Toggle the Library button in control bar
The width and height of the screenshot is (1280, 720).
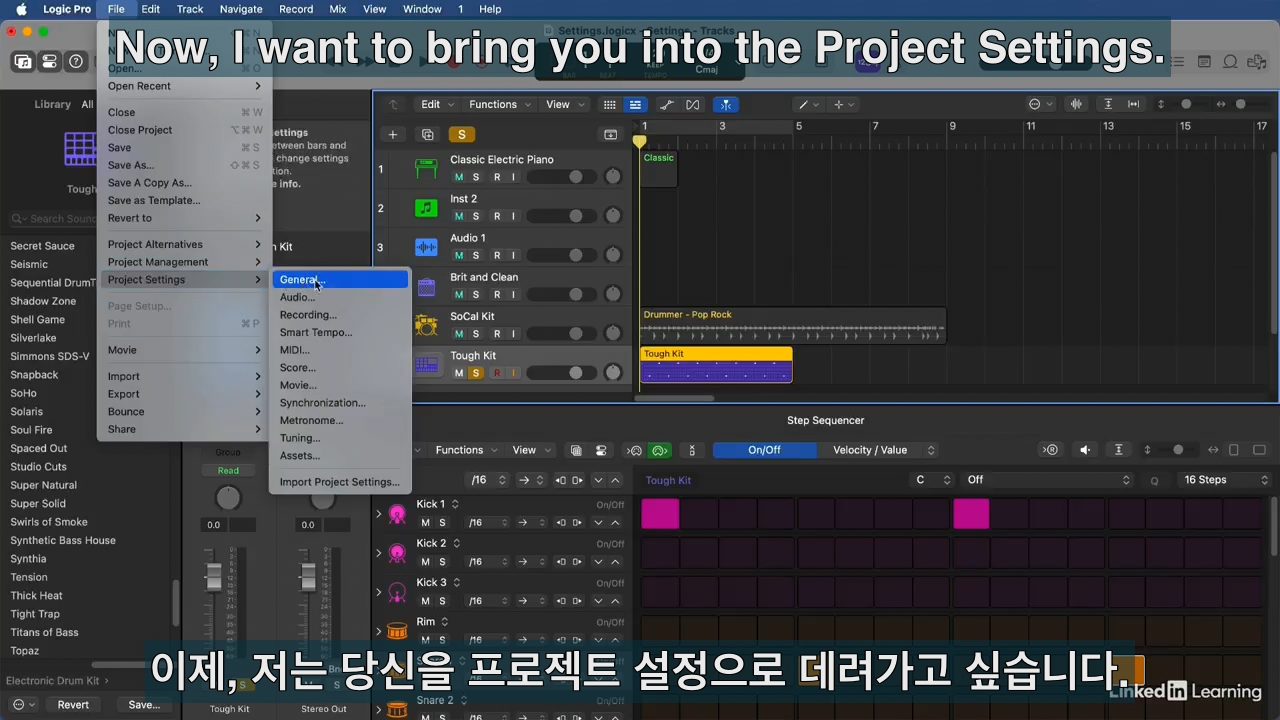22,62
